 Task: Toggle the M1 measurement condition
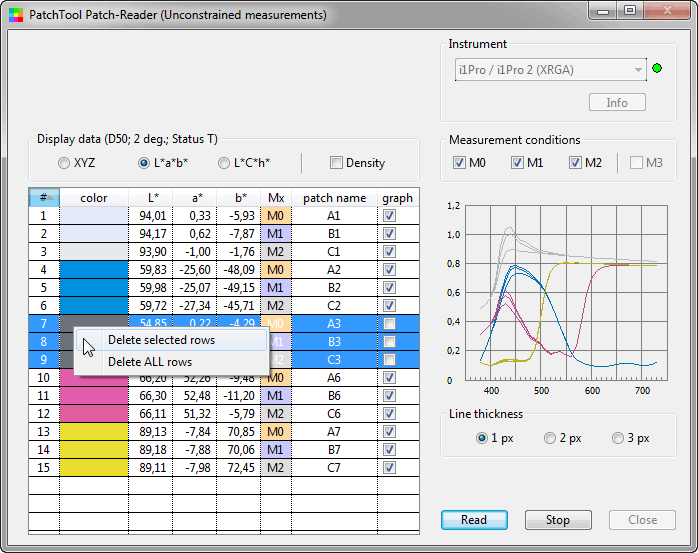click(517, 163)
